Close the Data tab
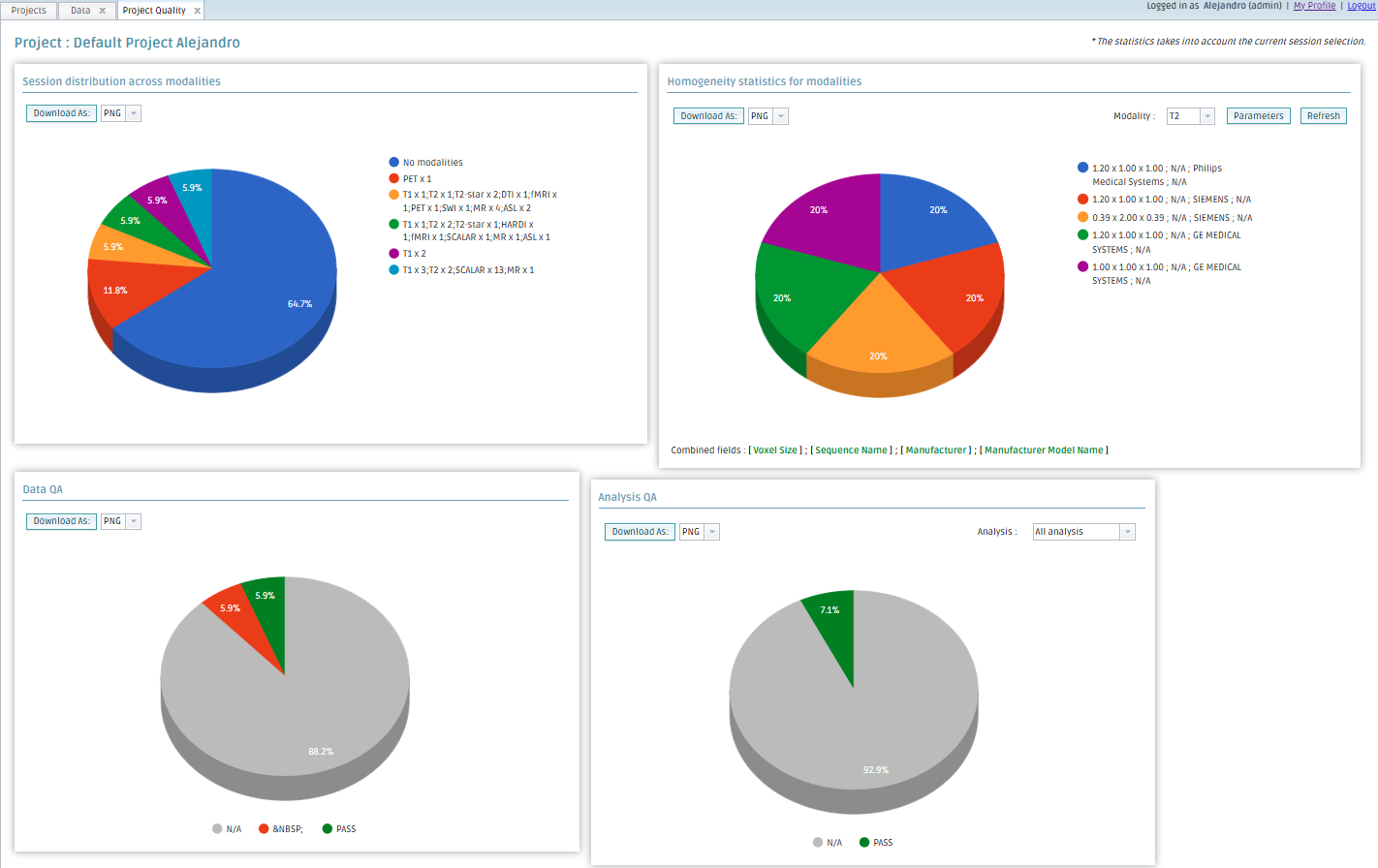This screenshot has height=868, width=1378. tap(102, 11)
